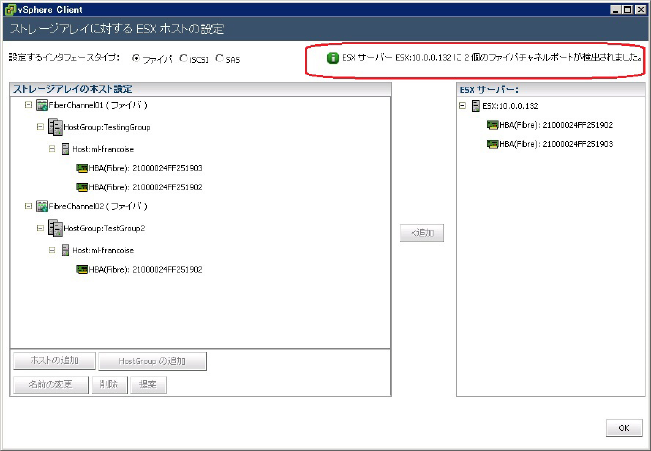Image resolution: width=651 pixels, height=451 pixels.
Task: Collapse the HostGroup:TestingGroup node
Action: pos(40,127)
